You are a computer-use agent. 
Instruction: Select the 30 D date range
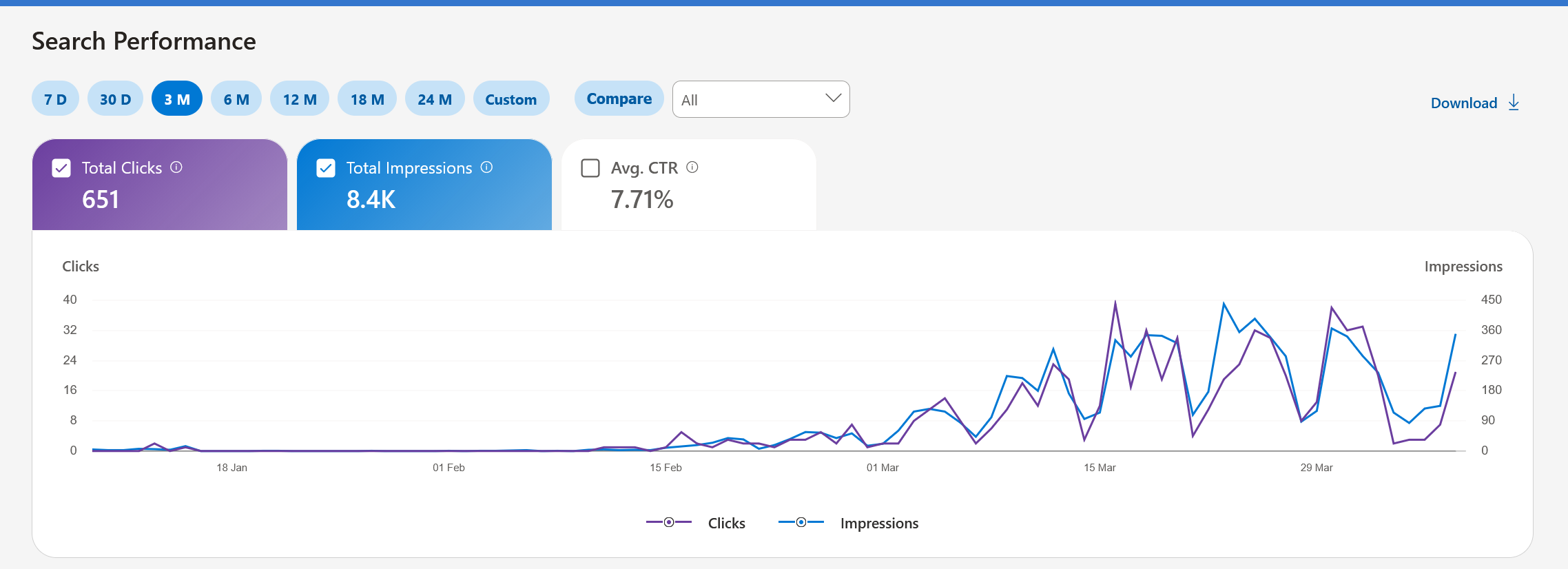pyautogui.click(x=115, y=98)
